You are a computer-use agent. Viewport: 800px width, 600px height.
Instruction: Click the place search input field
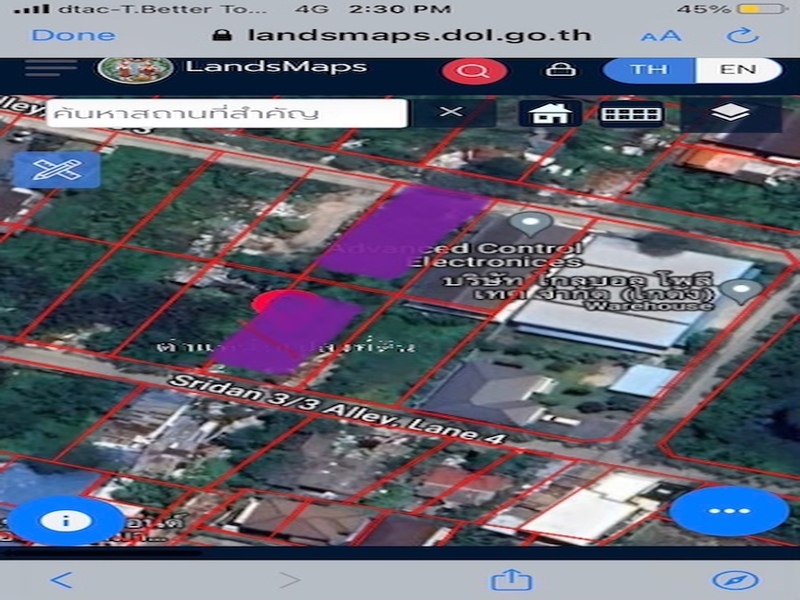coord(225,112)
